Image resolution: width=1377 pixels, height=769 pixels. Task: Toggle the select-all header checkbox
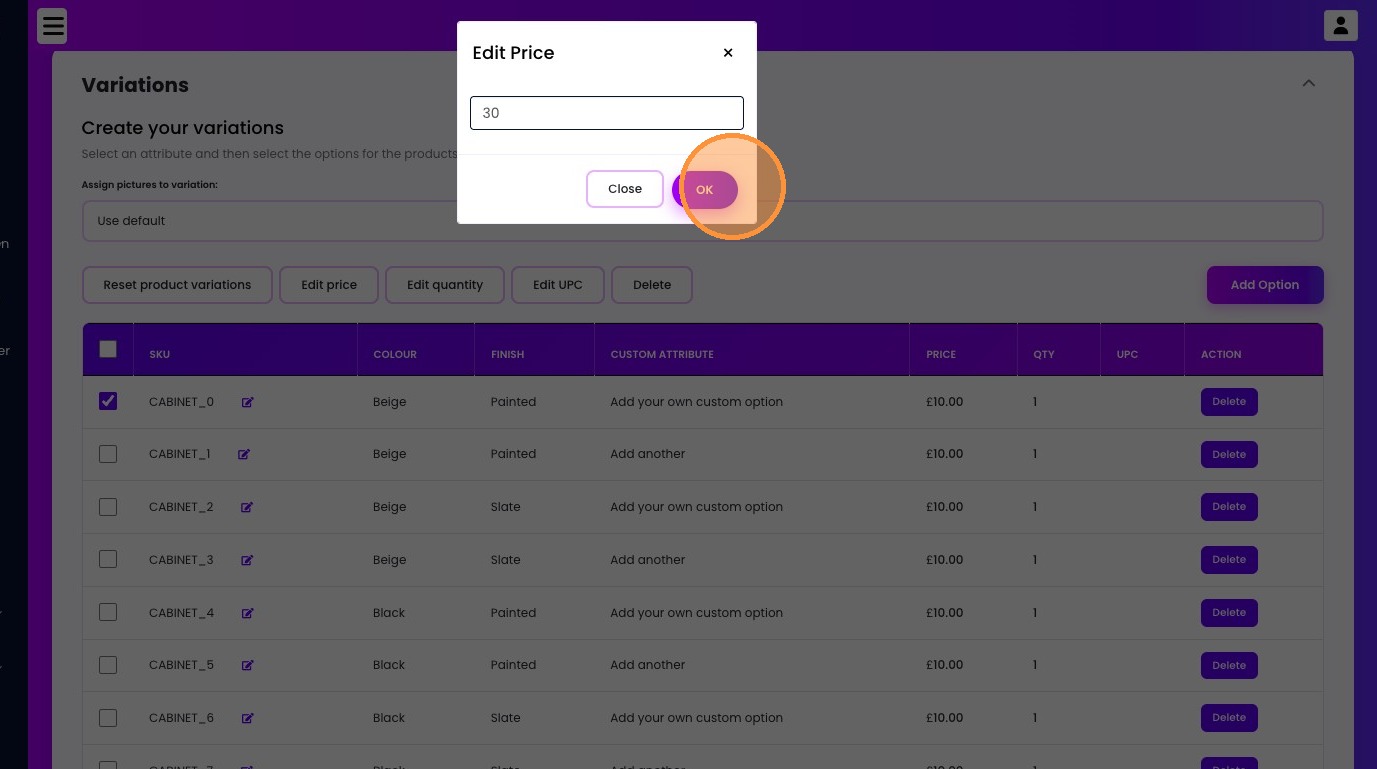click(x=108, y=349)
